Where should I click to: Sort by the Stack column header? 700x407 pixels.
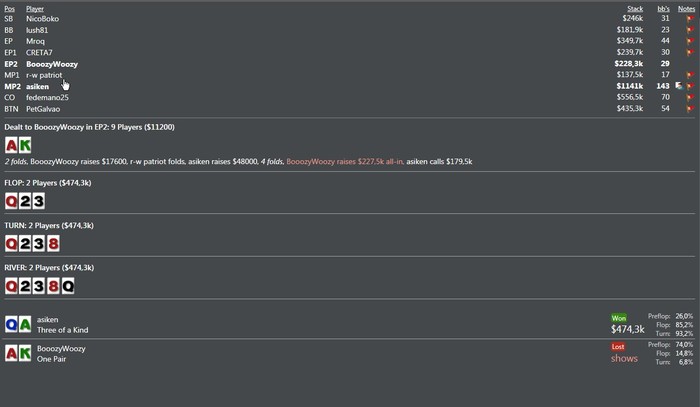click(635, 8)
